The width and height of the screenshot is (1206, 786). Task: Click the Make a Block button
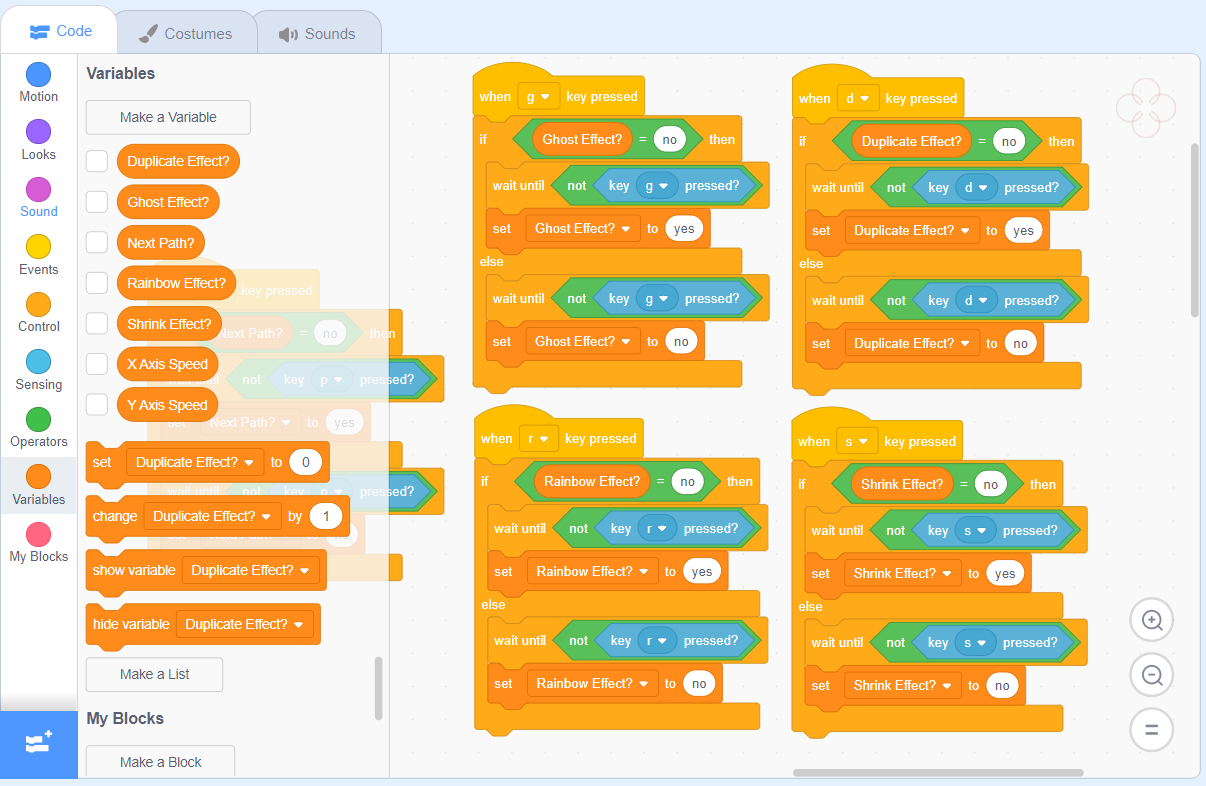coord(160,762)
